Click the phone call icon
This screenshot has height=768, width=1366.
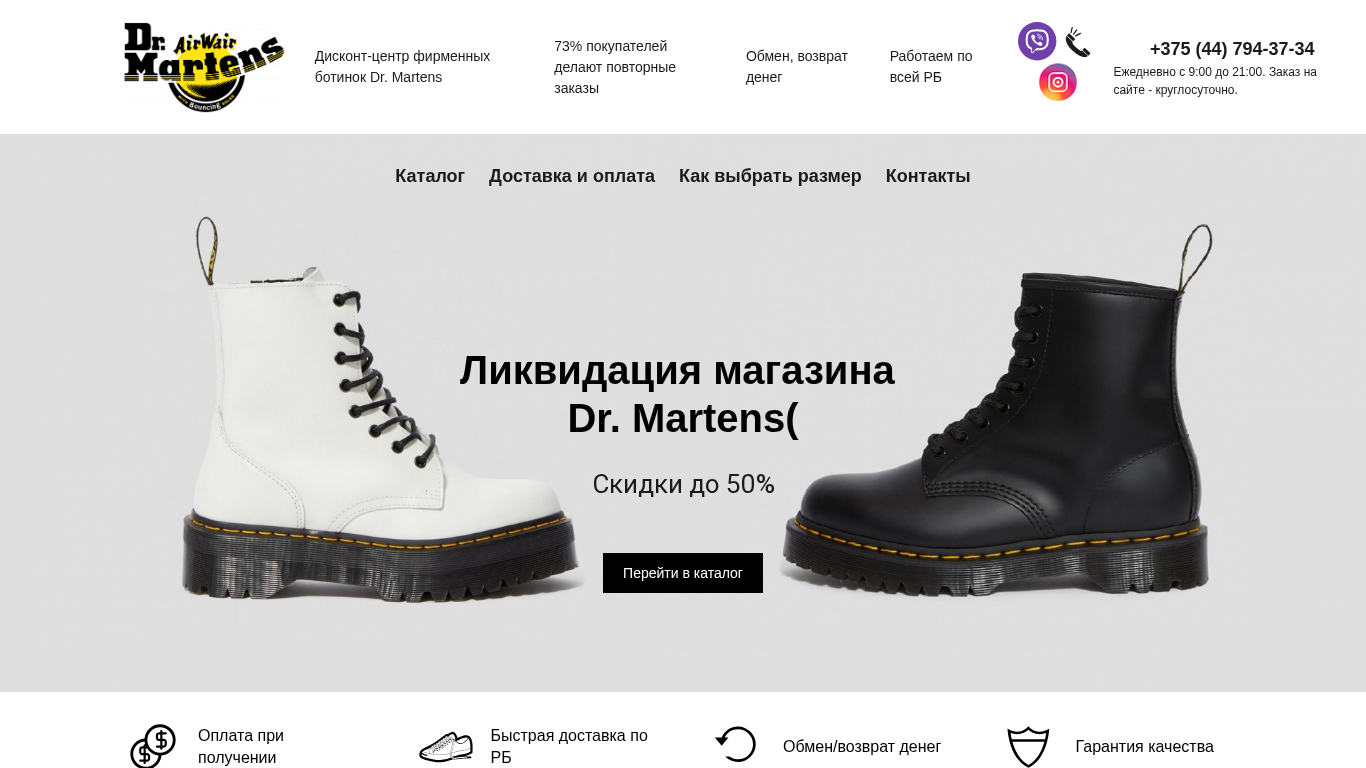point(1077,42)
